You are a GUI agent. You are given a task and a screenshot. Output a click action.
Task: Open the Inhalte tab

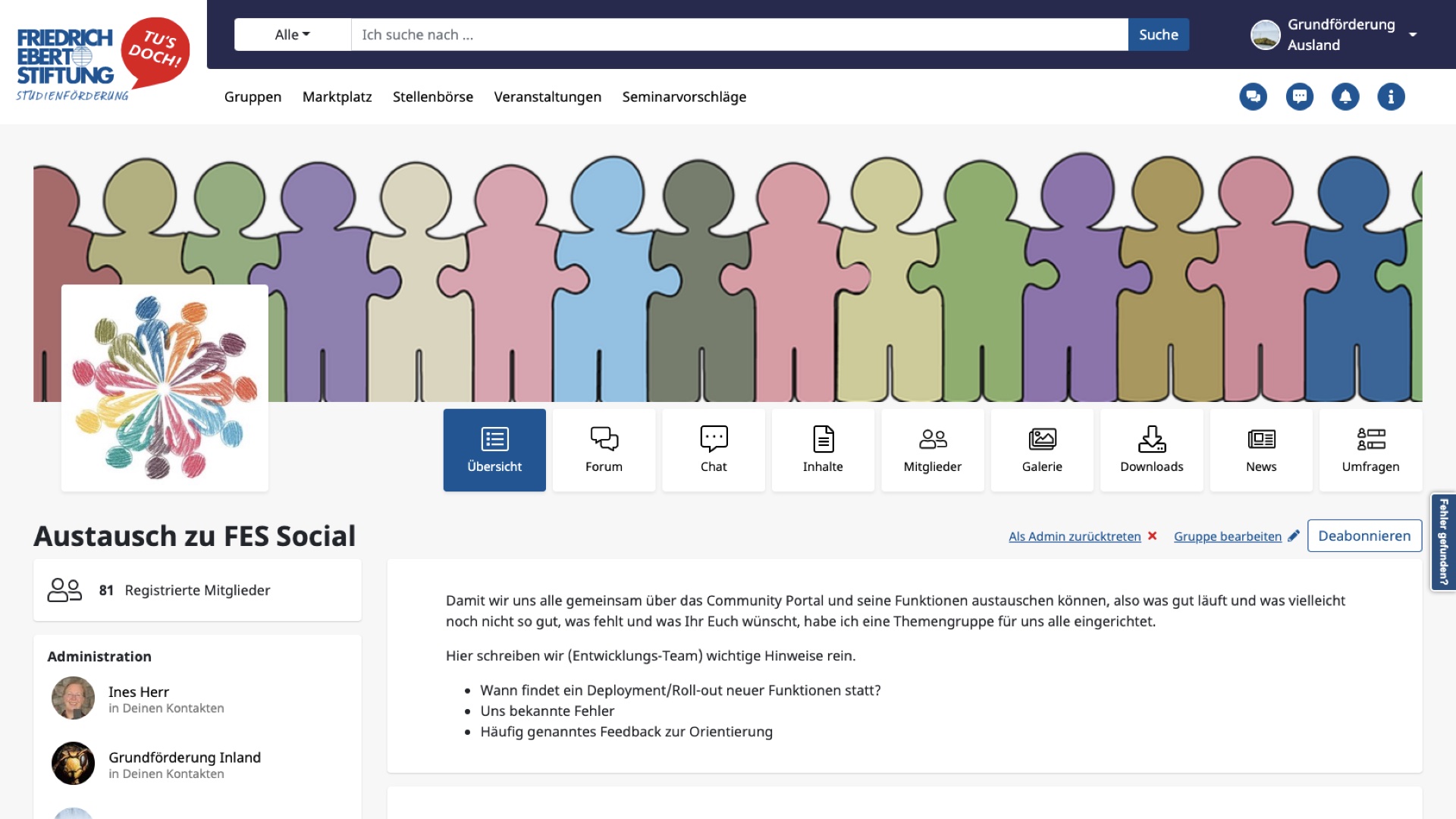coord(823,450)
